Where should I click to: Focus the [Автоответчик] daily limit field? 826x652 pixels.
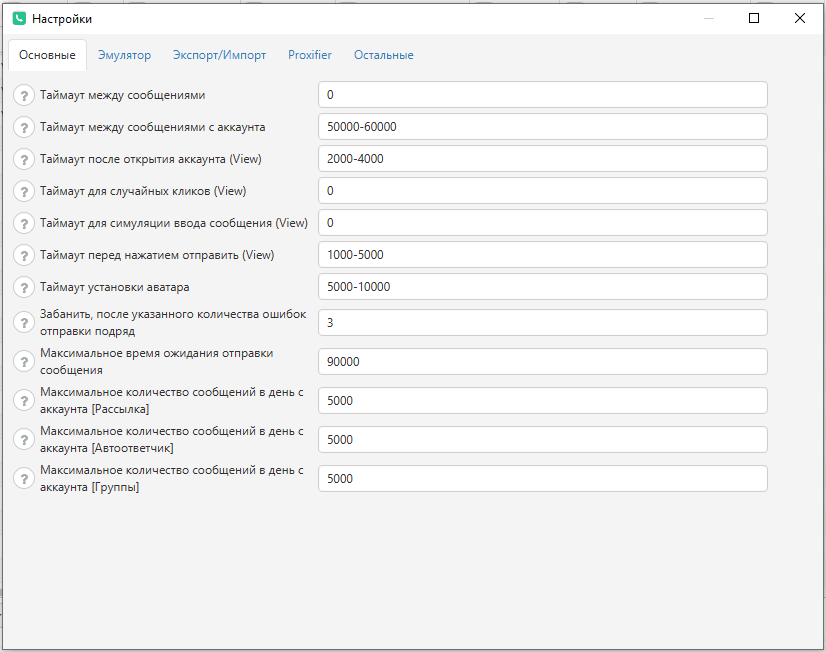point(543,439)
